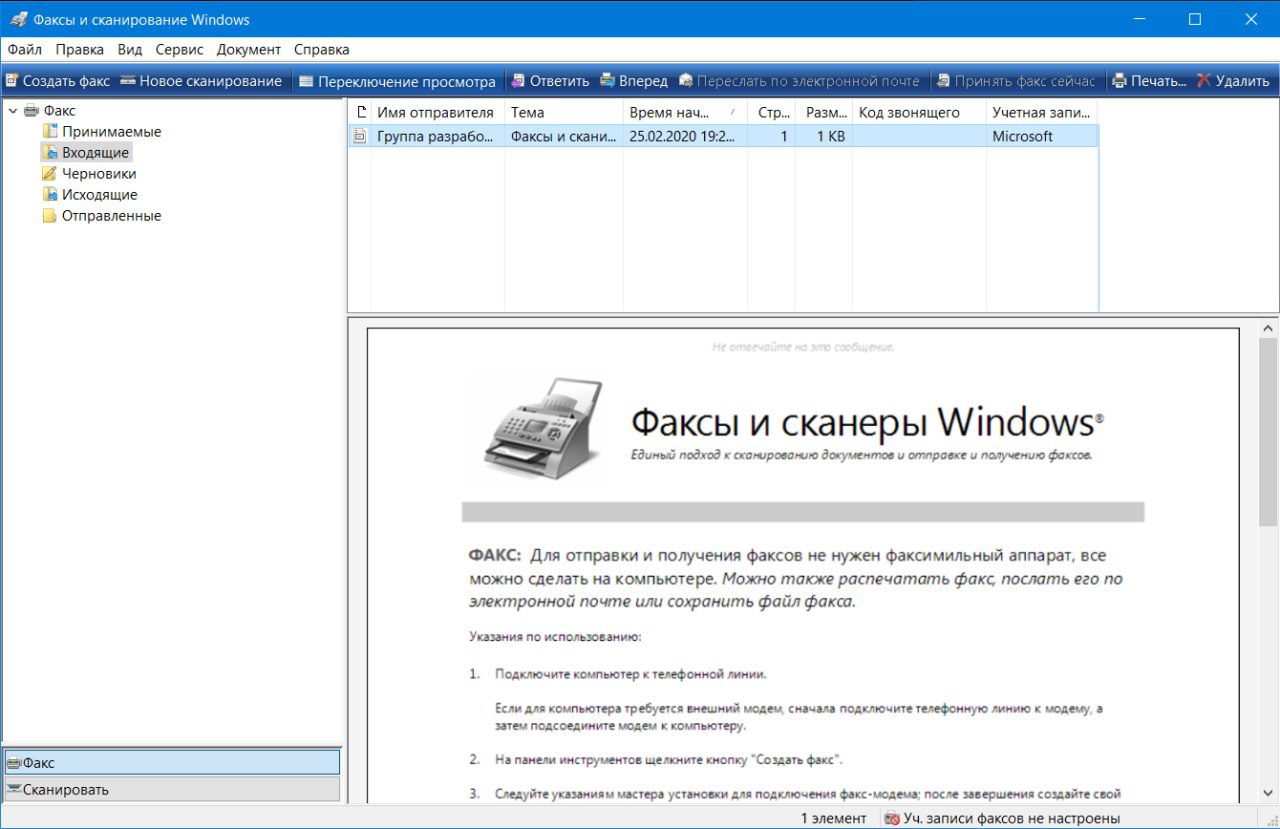Select the Факс root tree item
Image resolution: width=1280 pixels, height=829 pixels.
pos(59,111)
